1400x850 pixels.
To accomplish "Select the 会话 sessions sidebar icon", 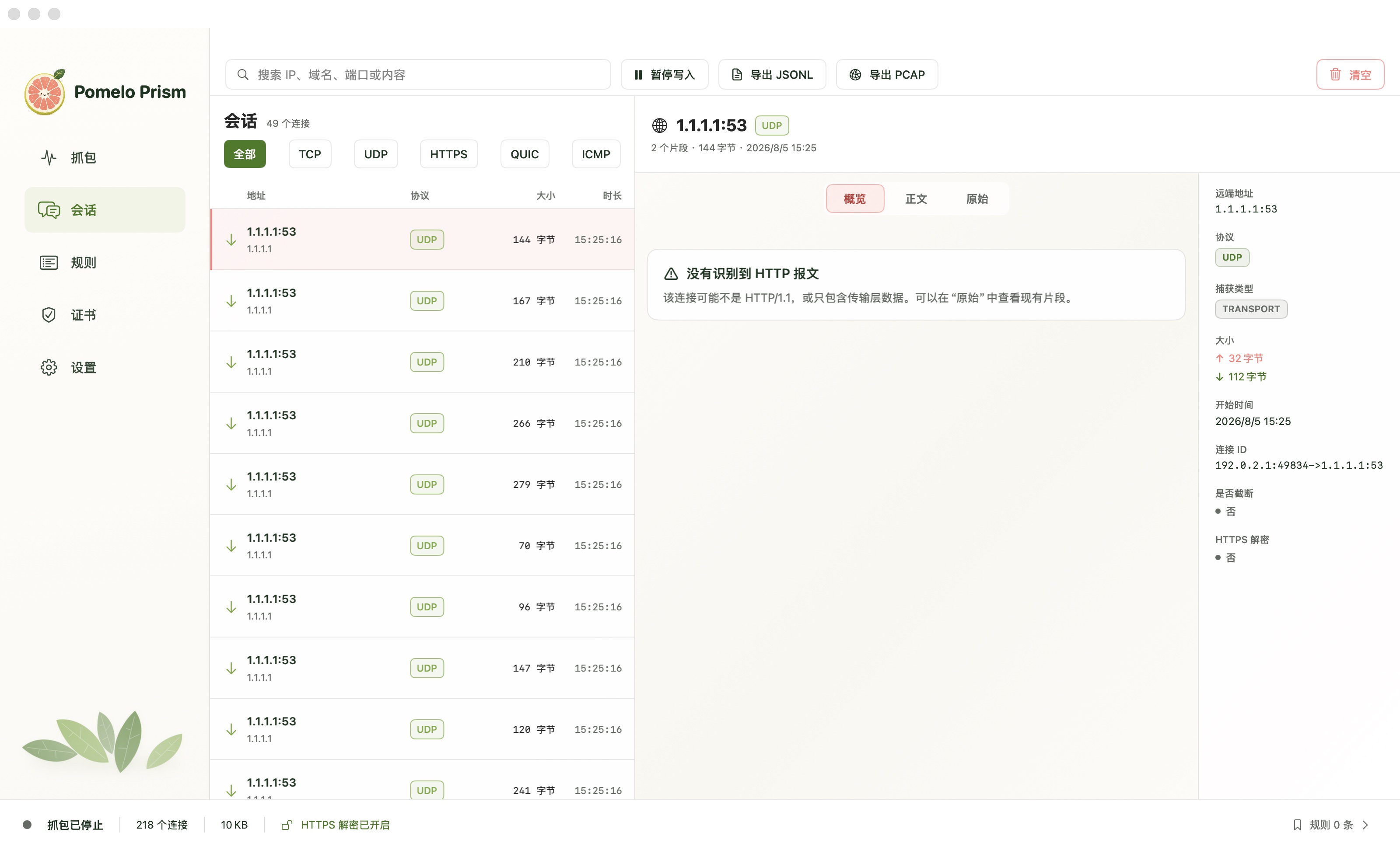I will point(49,210).
